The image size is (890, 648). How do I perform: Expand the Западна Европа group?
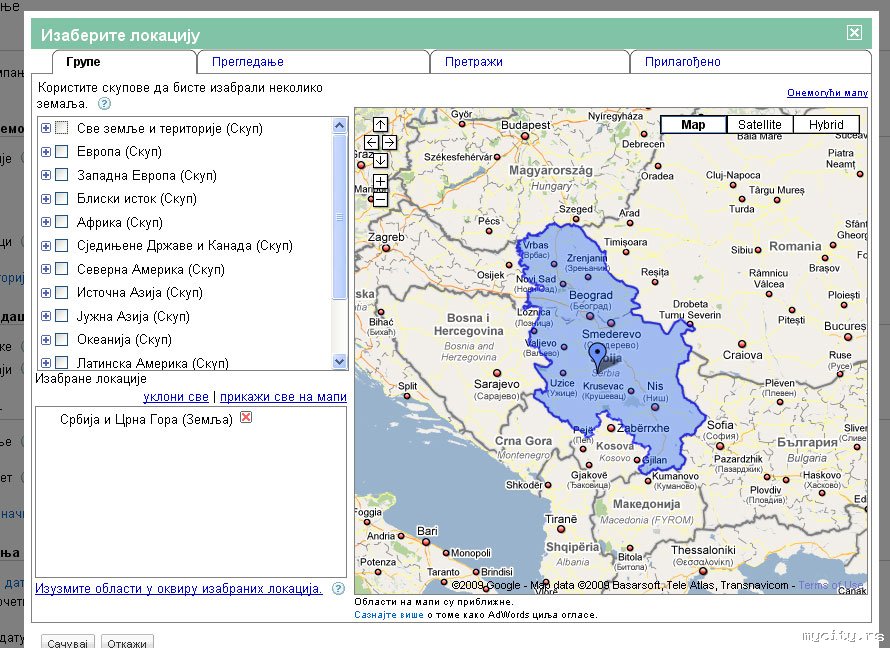46,175
